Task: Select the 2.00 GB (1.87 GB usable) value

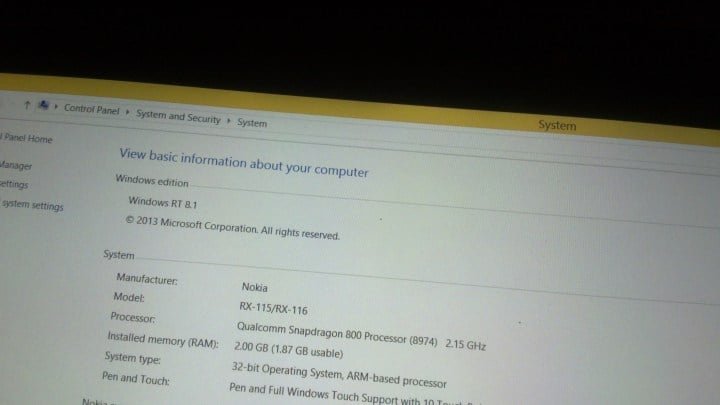Action: [x=288, y=349]
